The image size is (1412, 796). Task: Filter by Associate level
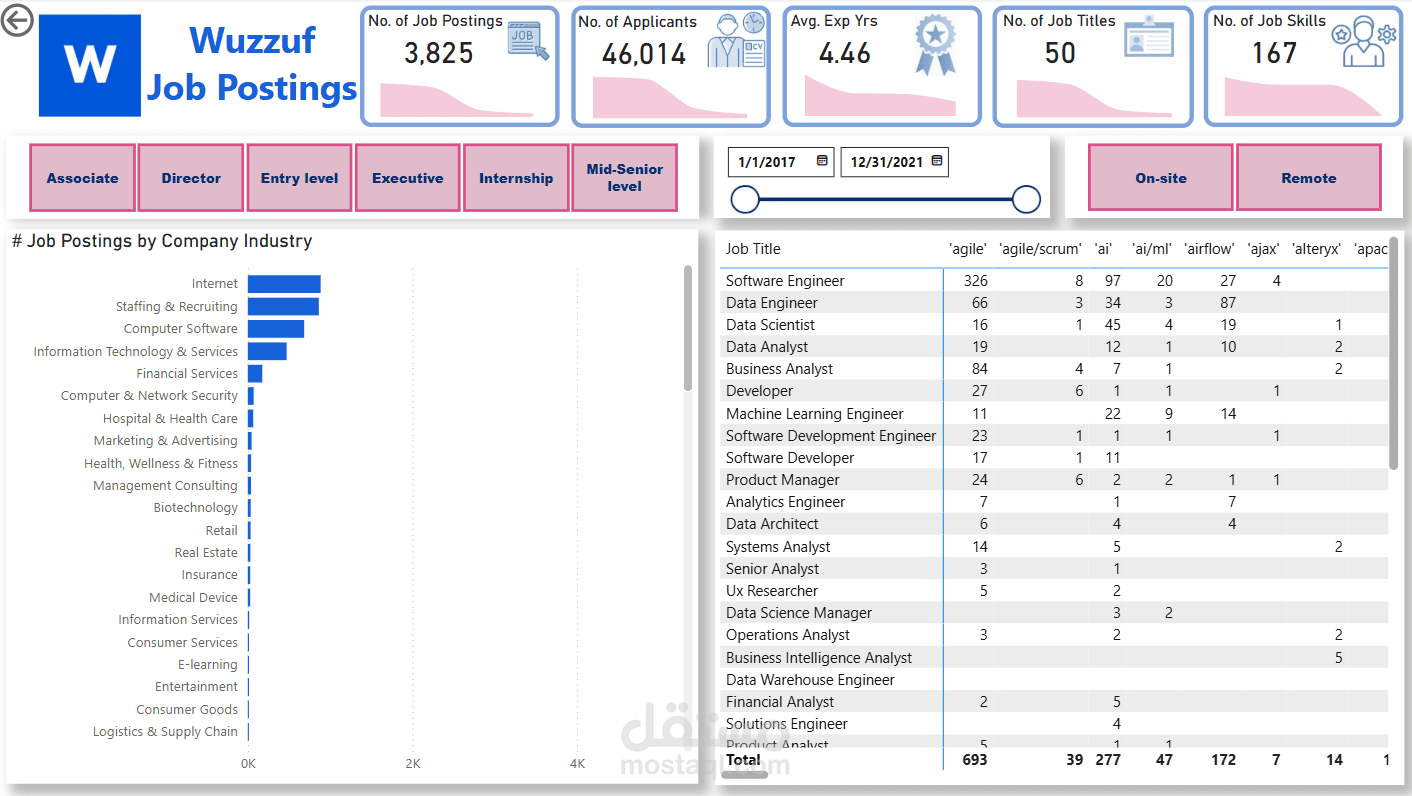83,178
